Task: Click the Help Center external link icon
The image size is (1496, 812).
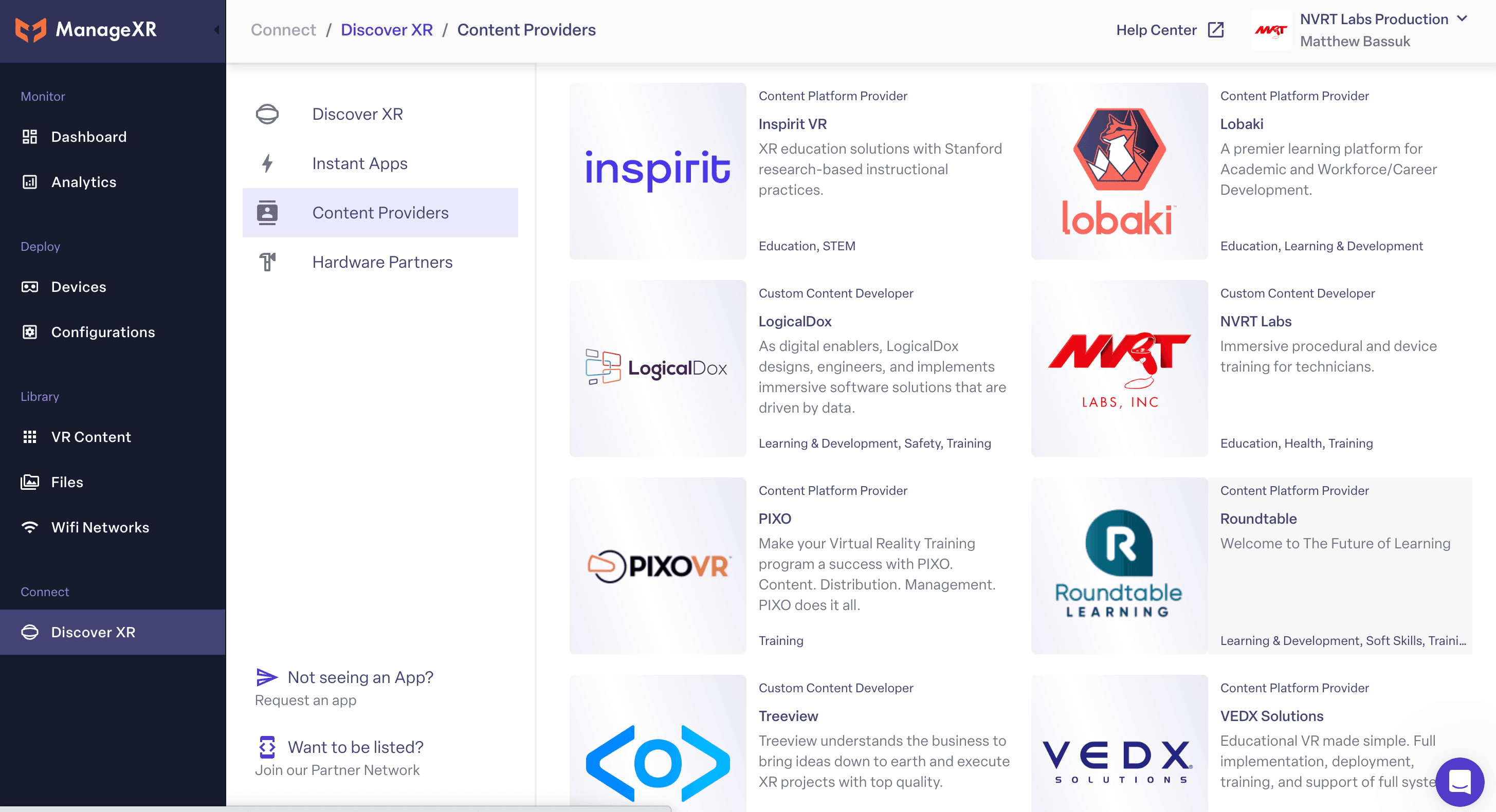Action: click(1215, 30)
